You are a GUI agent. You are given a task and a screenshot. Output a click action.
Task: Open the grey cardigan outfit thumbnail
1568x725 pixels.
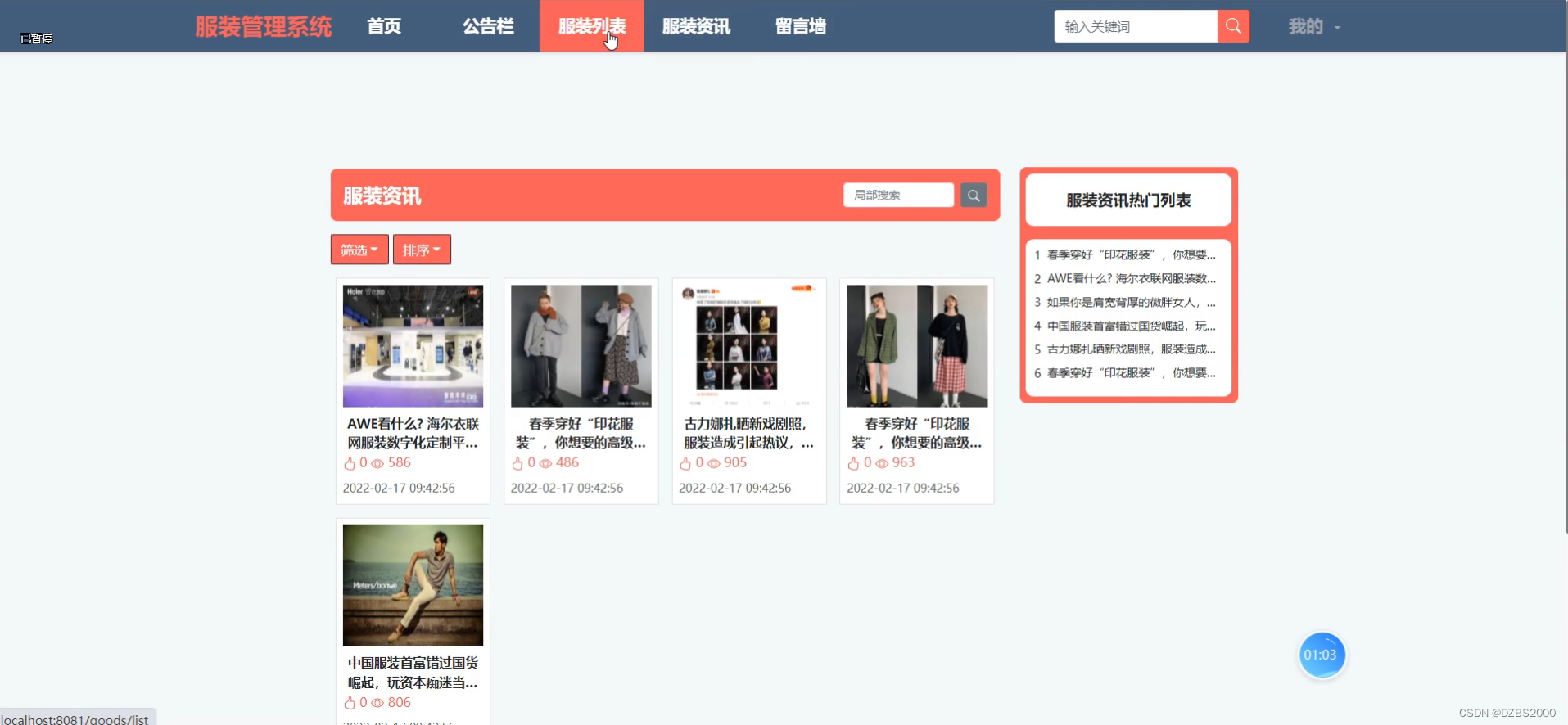(x=581, y=345)
